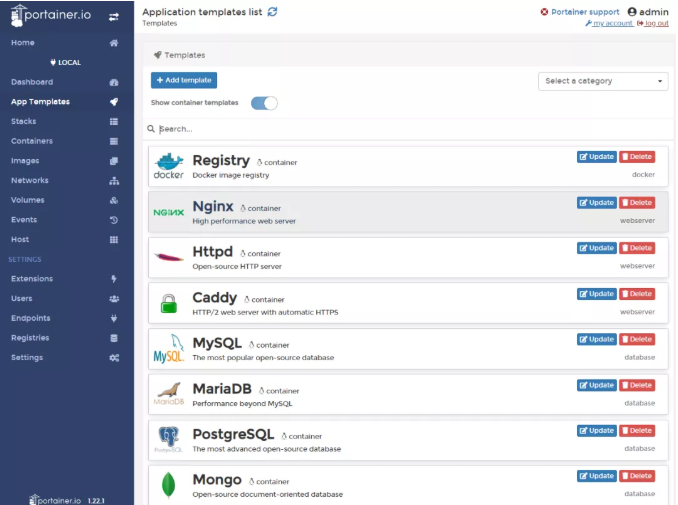Click the green Caddy padlock icon
Image resolution: width=678 pixels, height=505 pixels.
(x=168, y=303)
